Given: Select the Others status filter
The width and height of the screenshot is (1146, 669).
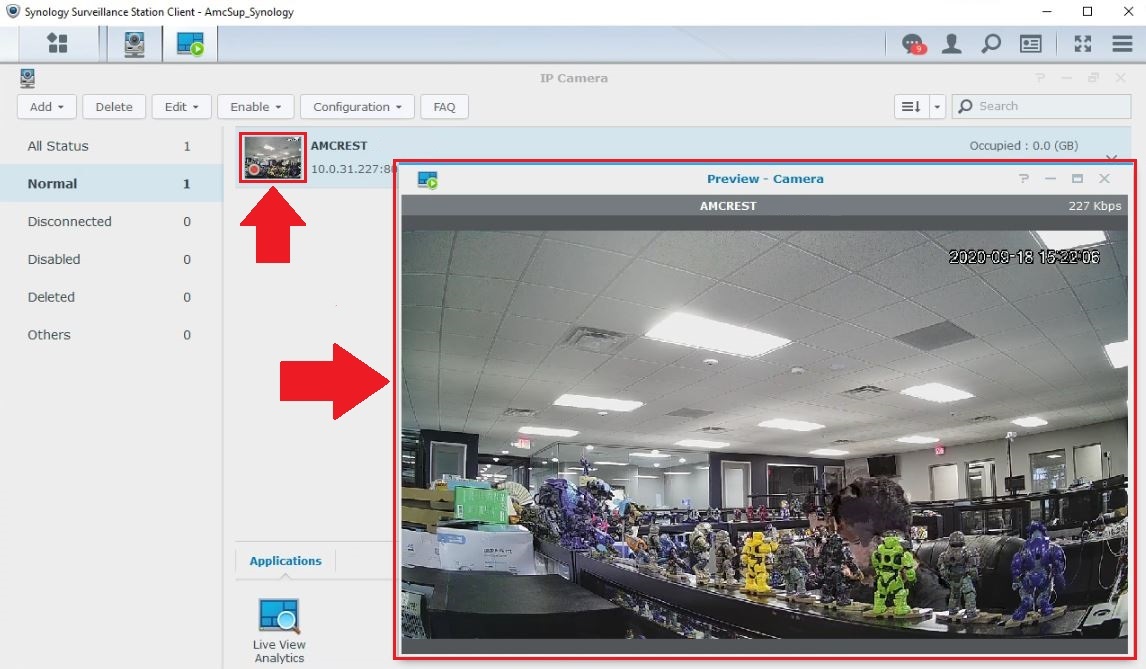Looking at the screenshot, I should point(111,335).
